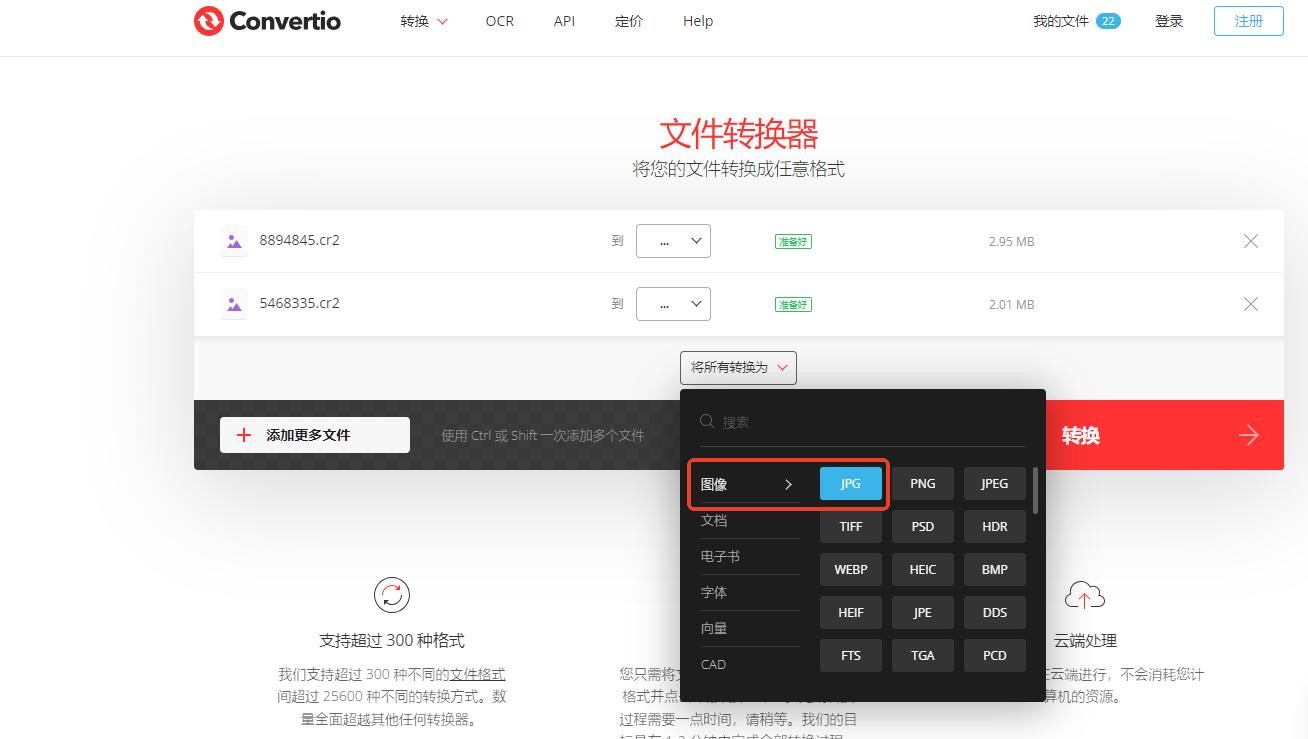
Task: Open the format dropdown for 5468335.cr2
Action: (673, 304)
